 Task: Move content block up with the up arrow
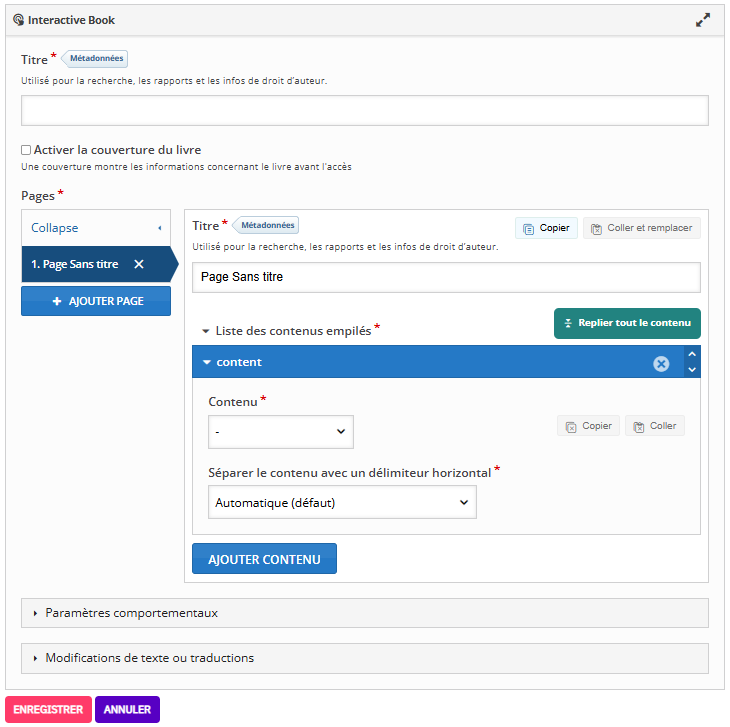[691, 354]
